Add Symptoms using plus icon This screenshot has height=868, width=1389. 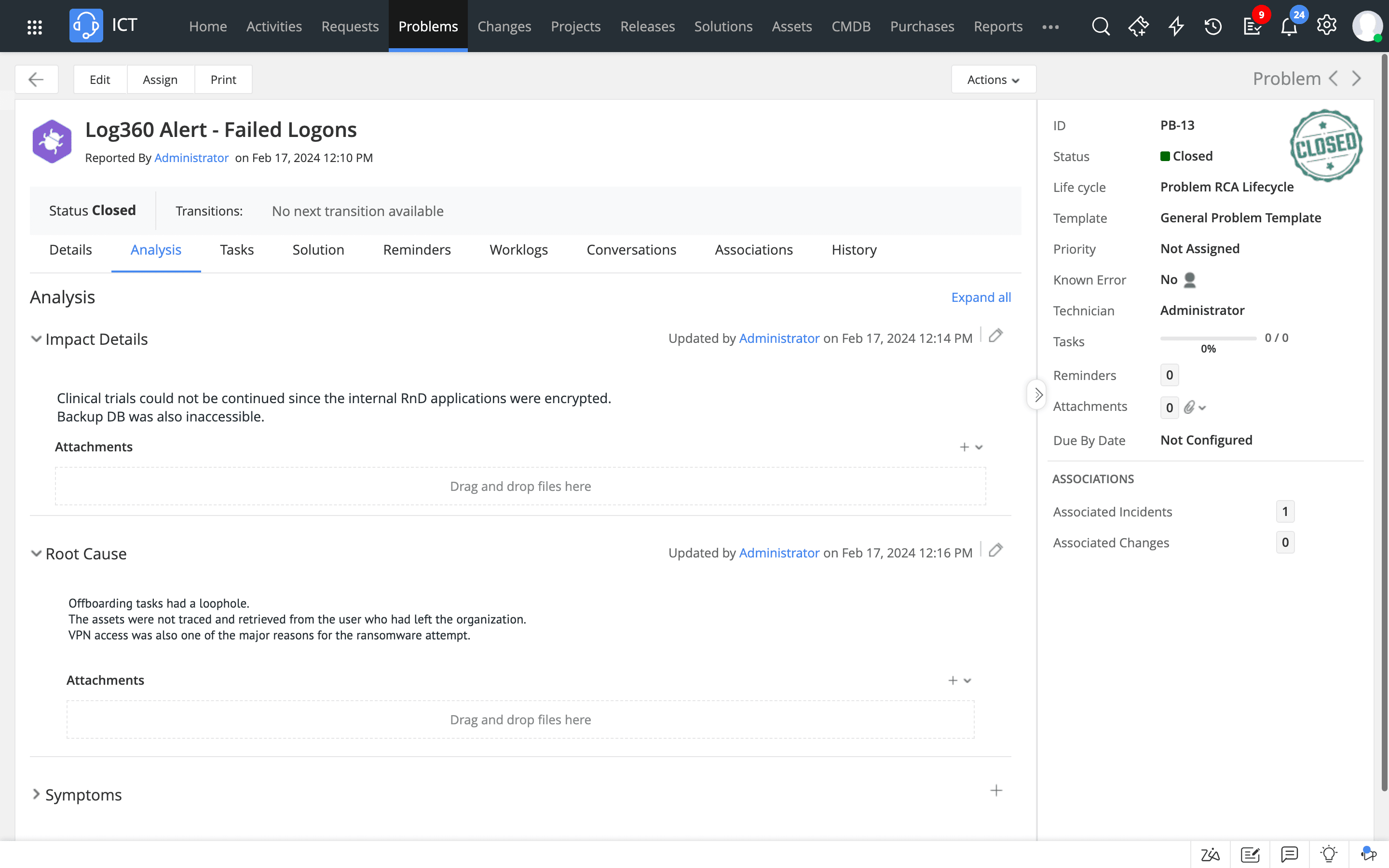(996, 791)
